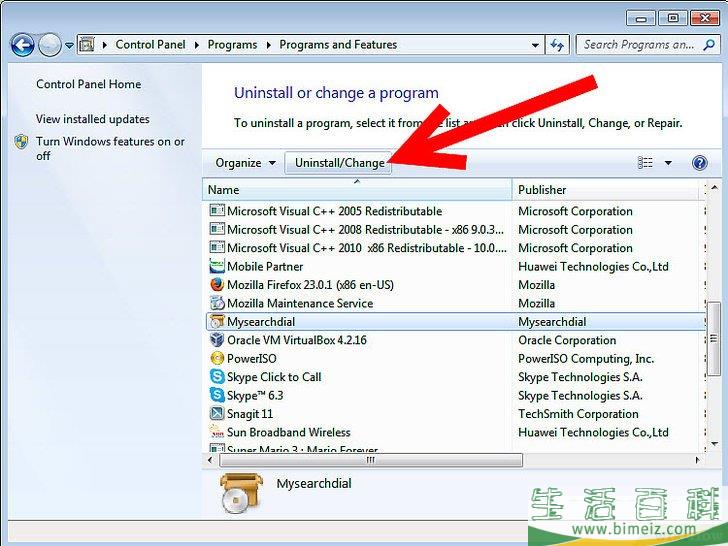The image size is (728, 546).
Task: Select the Oracle VM VirtualBox icon
Action: [217, 340]
